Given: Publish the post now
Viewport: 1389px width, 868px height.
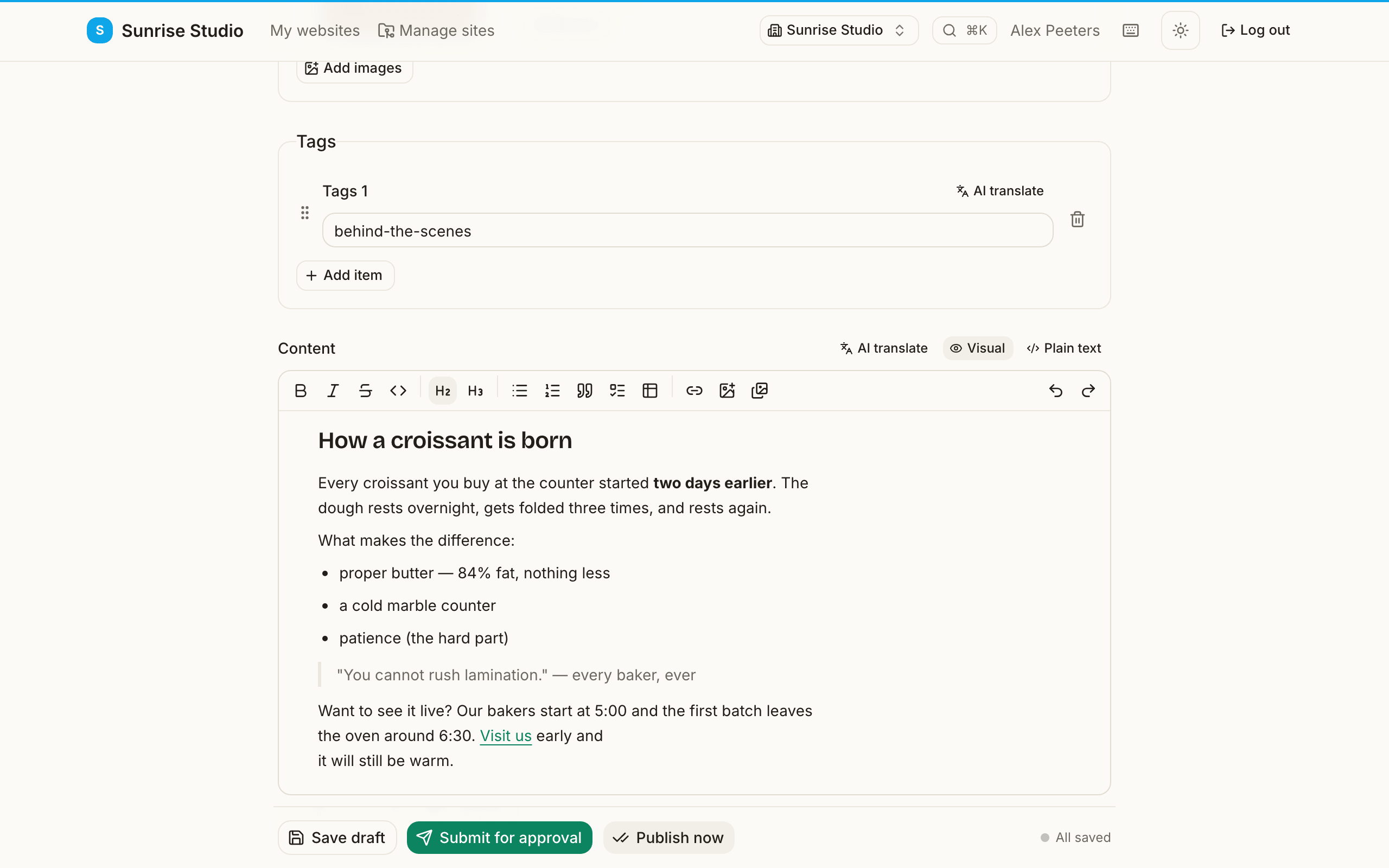Looking at the screenshot, I should click(x=668, y=838).
